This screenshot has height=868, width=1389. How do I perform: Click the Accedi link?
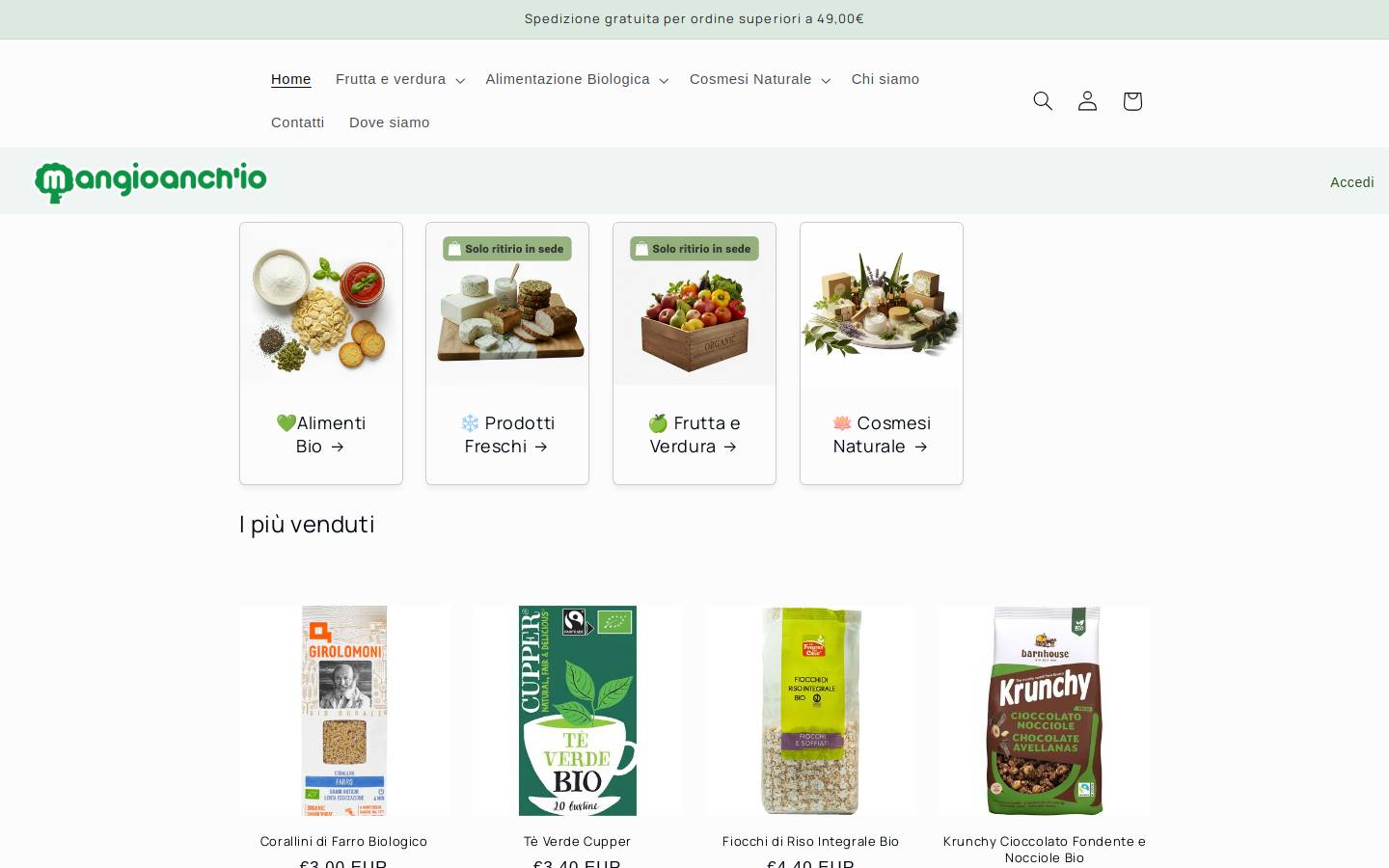pyautogui.click(x=1352, y=182)
